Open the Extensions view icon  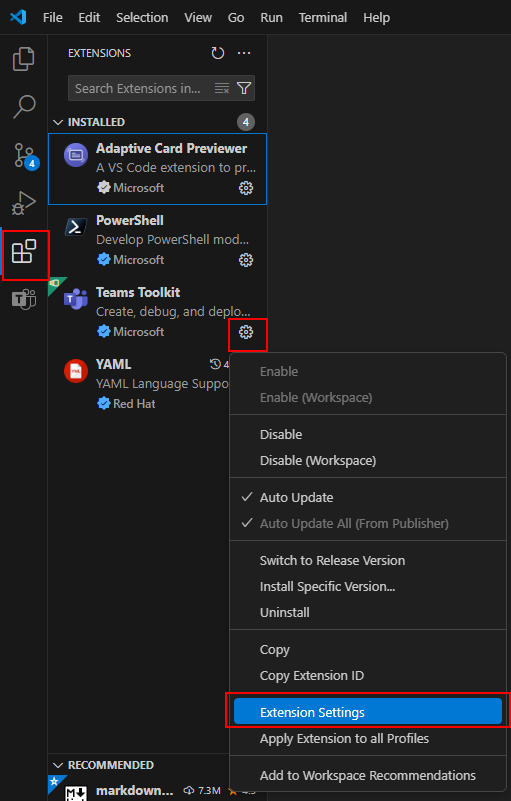[24, 251]
